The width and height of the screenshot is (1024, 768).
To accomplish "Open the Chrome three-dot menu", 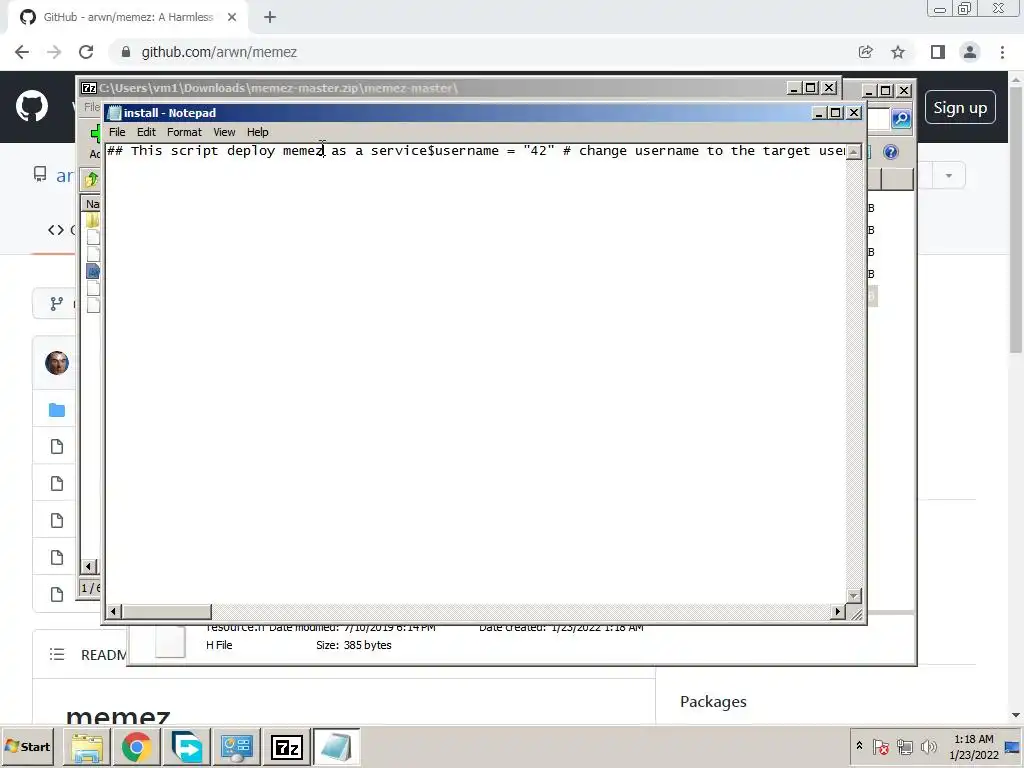I will tap(1002, 52).
